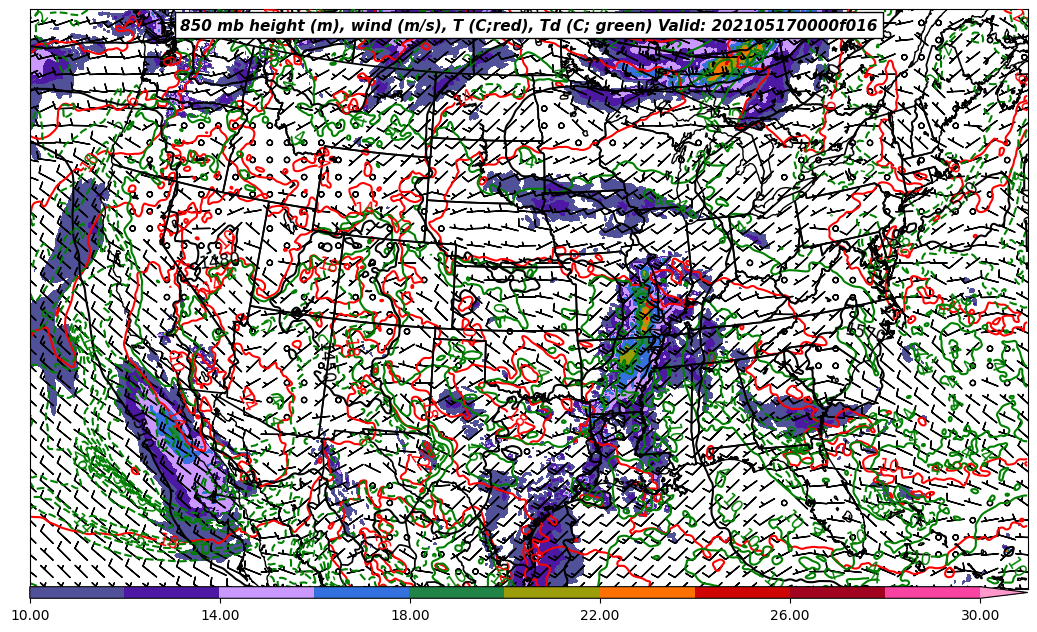Click the blue 16–18 colorbar segment
1037x632 pixels.
[x=362, y=592]
